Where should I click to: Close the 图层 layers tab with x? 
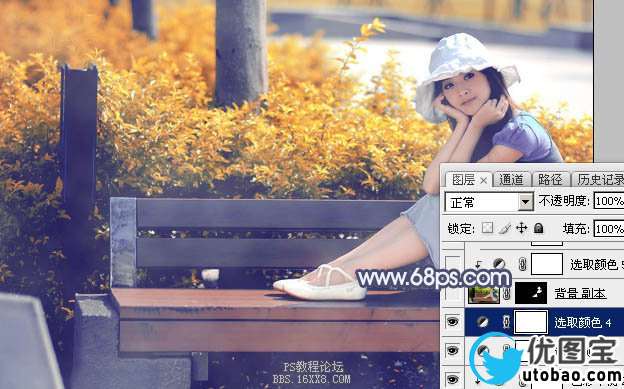[483, 181]
